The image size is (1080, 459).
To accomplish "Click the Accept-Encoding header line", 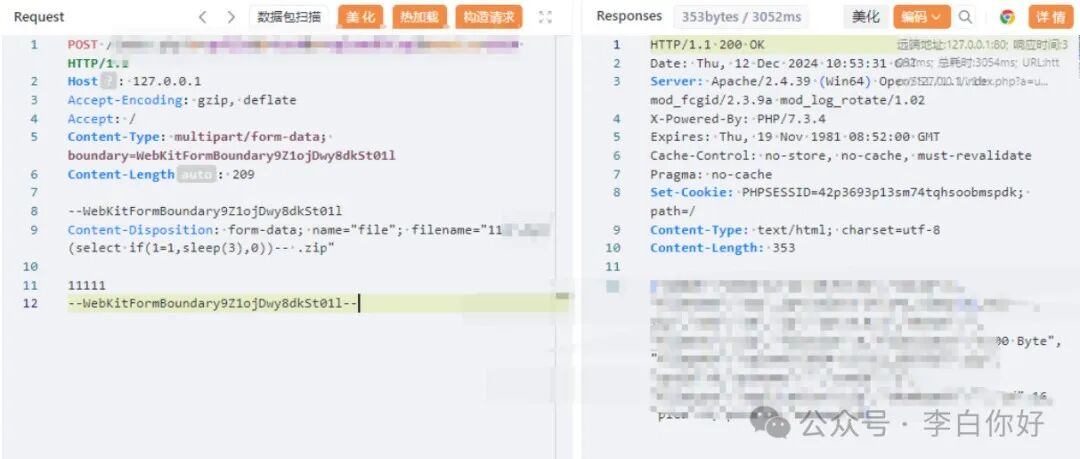I will click(x=182, y=100).
